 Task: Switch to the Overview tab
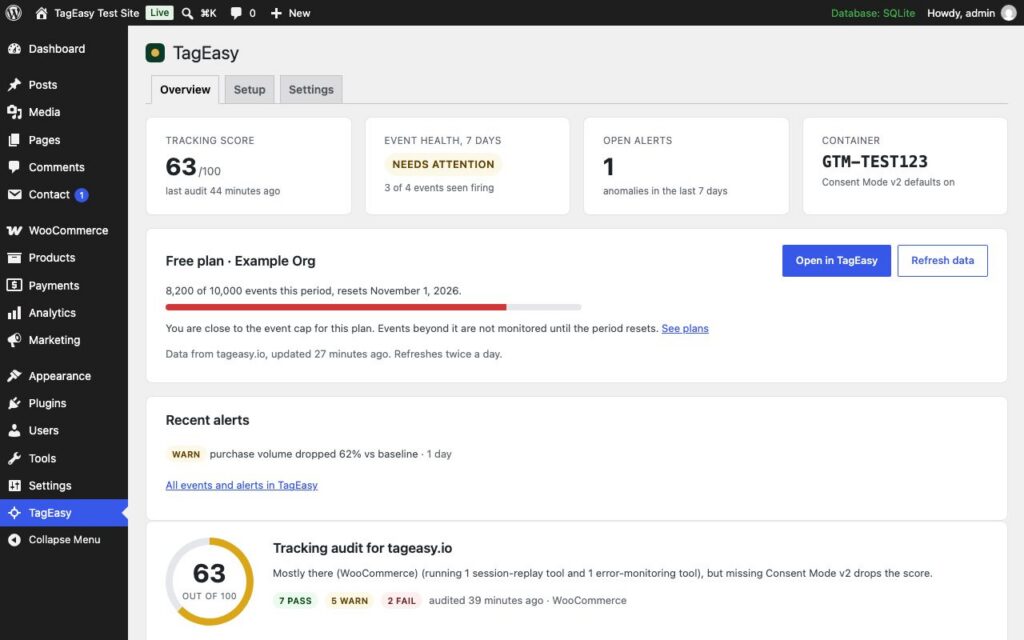click(x=185, y=89)
